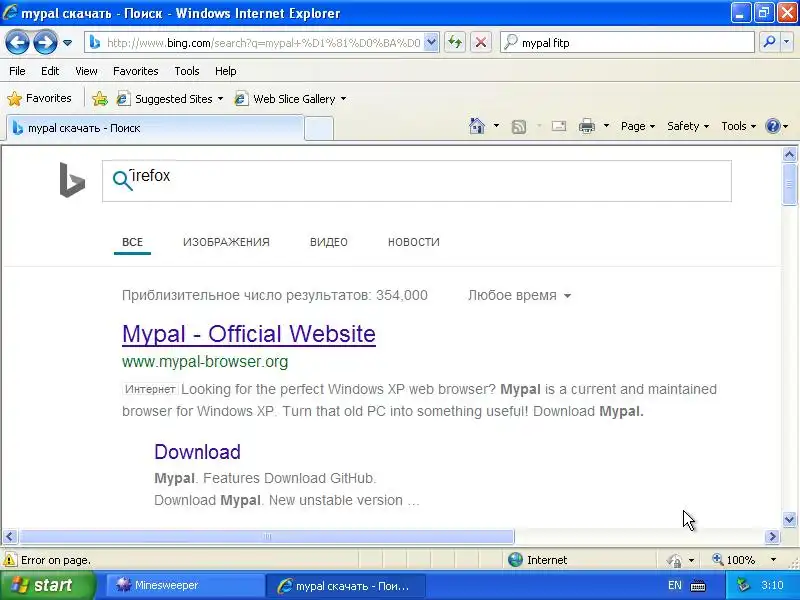Click the IE search box containing mypal fitp
Screen dimensions: 800x600
click(x=628, y=43)
